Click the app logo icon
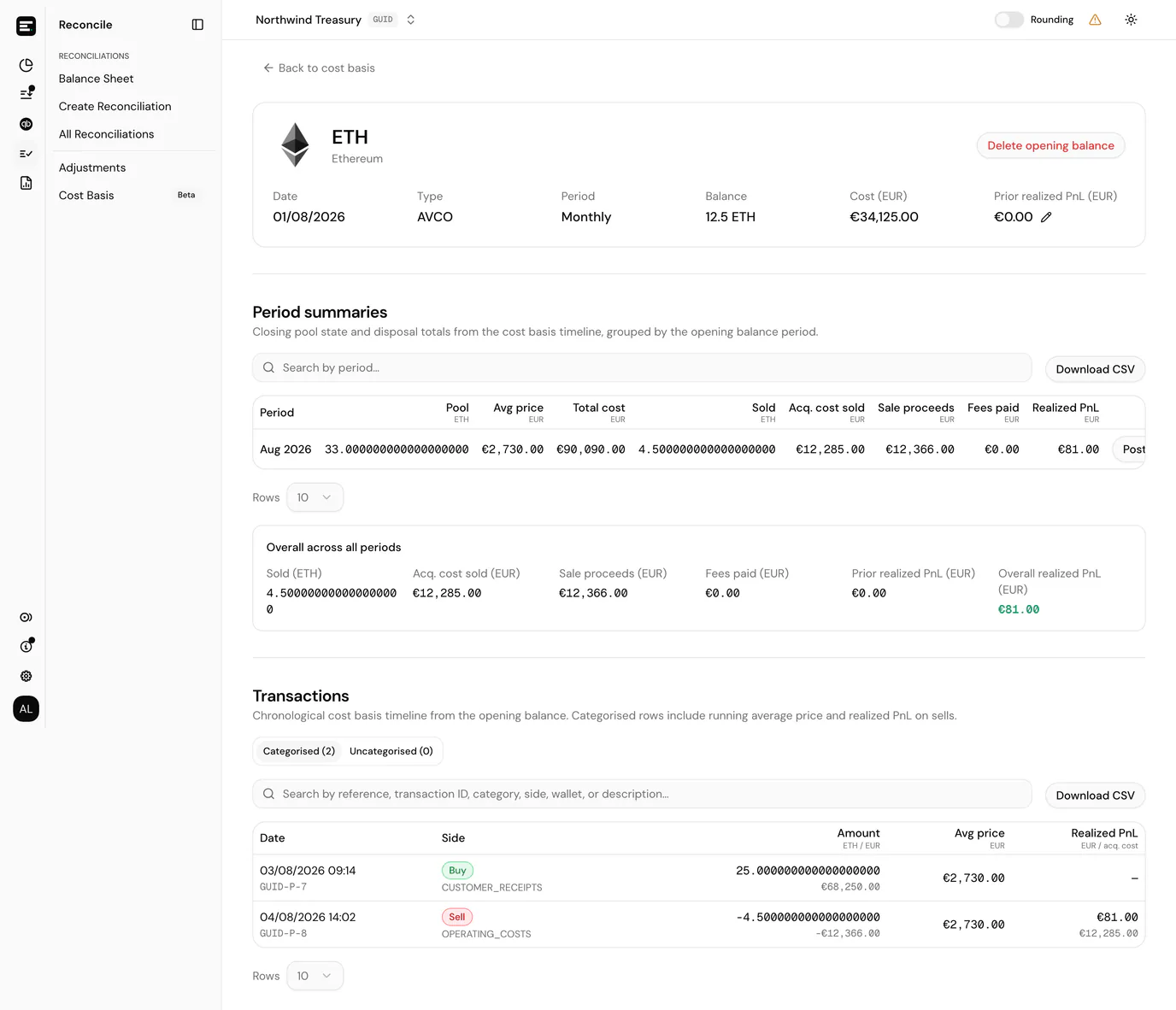This screenshot has height=1010, width=1176. pyautogui.click(x=26, y=26)
